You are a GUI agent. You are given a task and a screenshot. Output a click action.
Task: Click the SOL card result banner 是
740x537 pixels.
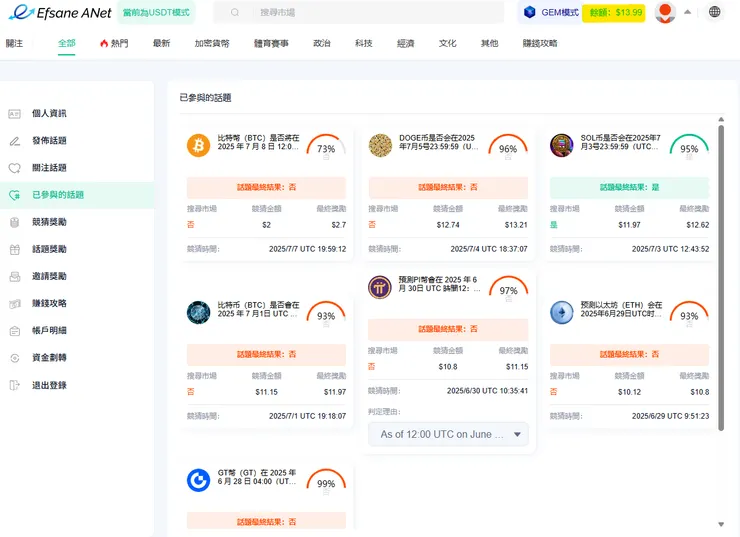pyautogui.click(x=629, y=187)
